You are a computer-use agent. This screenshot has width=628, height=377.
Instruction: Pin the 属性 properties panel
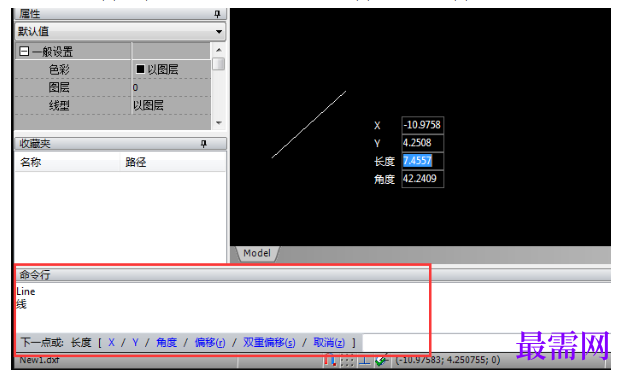pos(217,14)
